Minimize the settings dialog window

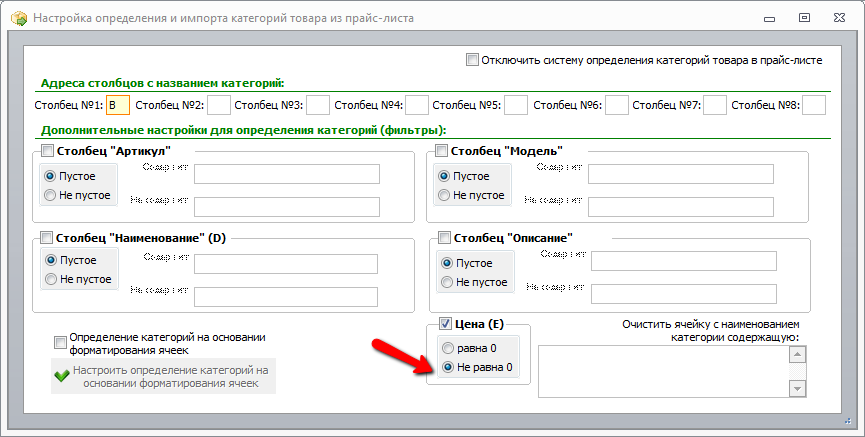(770, 19)
